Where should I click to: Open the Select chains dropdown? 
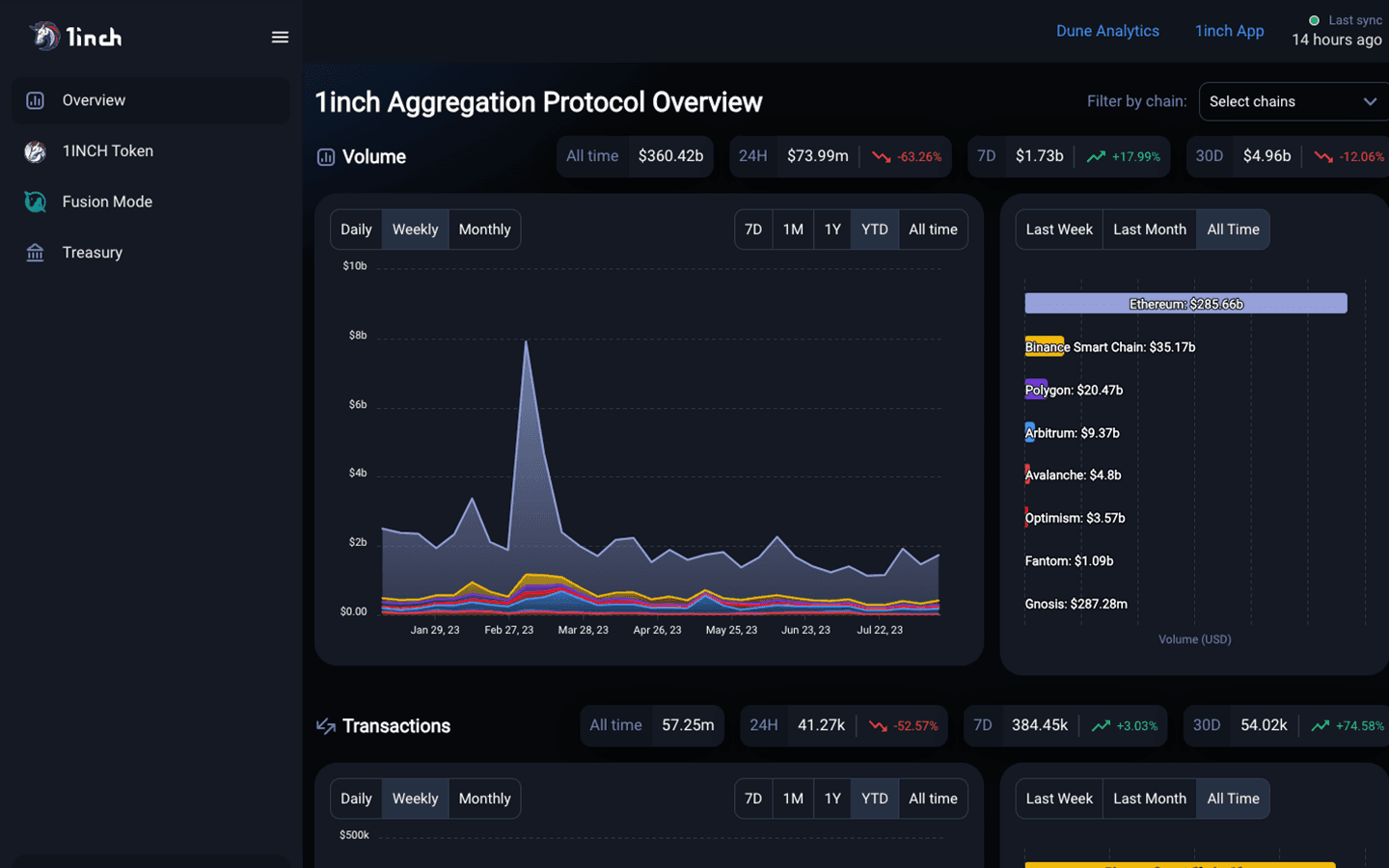[1294, 101]
